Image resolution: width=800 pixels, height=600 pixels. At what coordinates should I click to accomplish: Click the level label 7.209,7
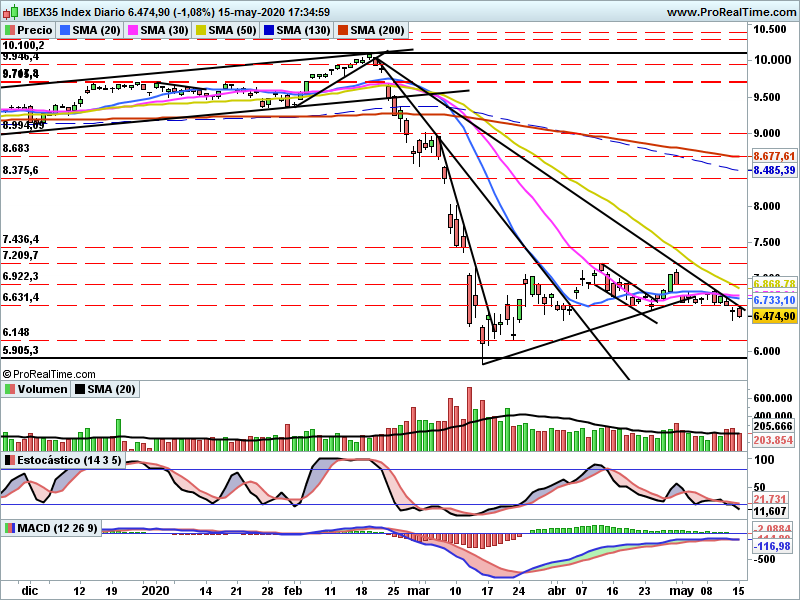pyautogui.click(x=20, y=255)
